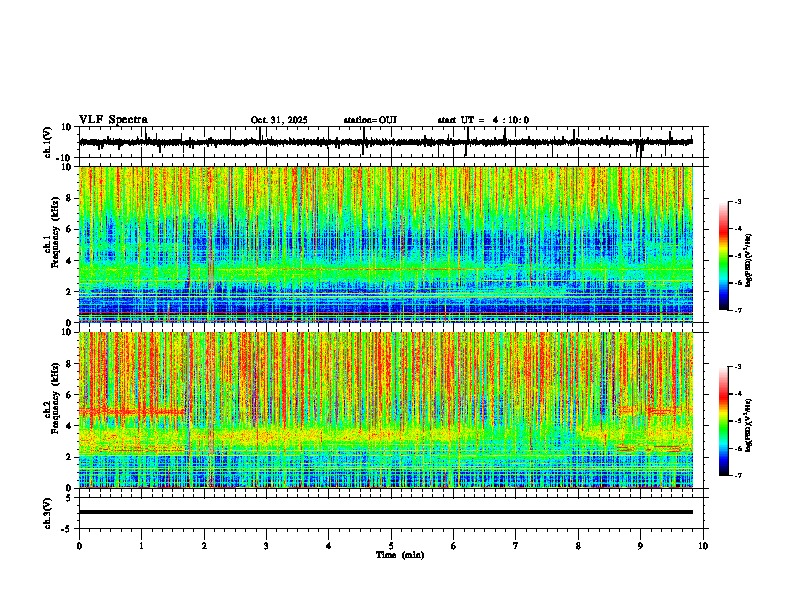Click the "VLF Spectra" title text

click(x=113, y=120)
